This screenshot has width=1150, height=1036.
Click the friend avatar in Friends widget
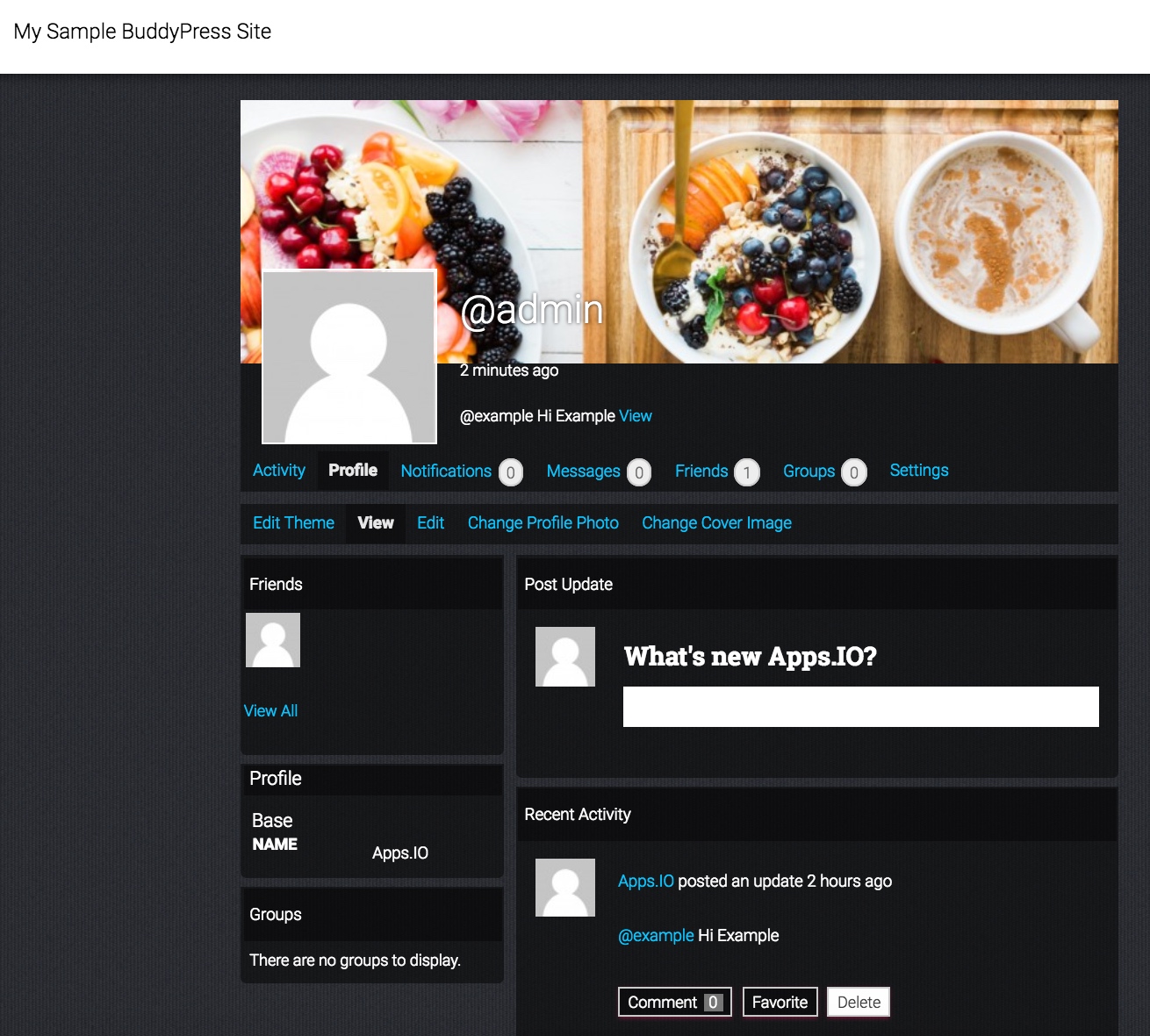(273, 640)
